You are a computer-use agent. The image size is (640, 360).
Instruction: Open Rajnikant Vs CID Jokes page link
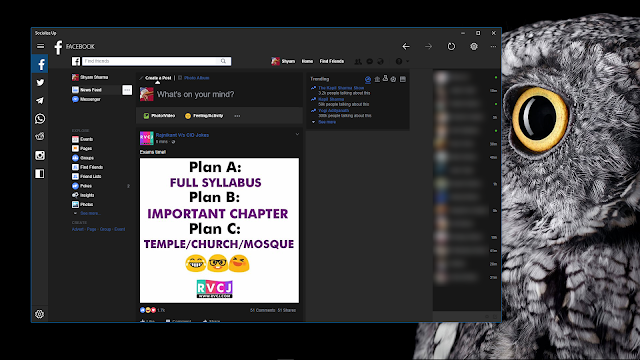tap(182, 135)
